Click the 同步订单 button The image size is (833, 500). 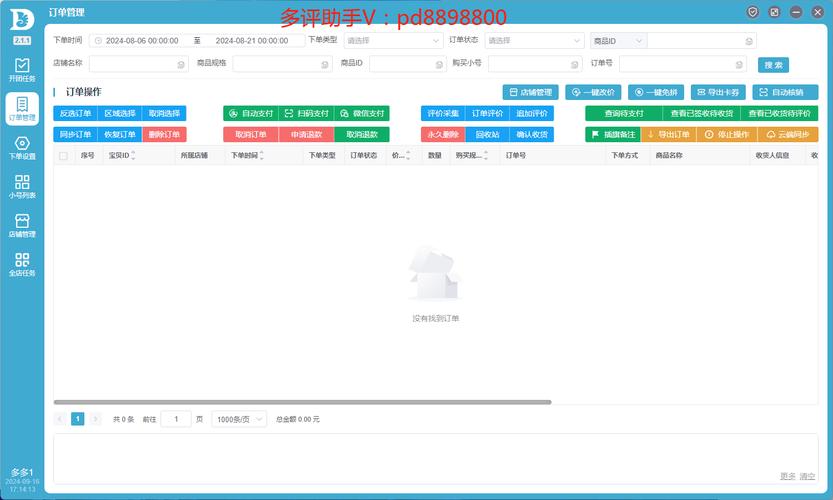(75, 134)
